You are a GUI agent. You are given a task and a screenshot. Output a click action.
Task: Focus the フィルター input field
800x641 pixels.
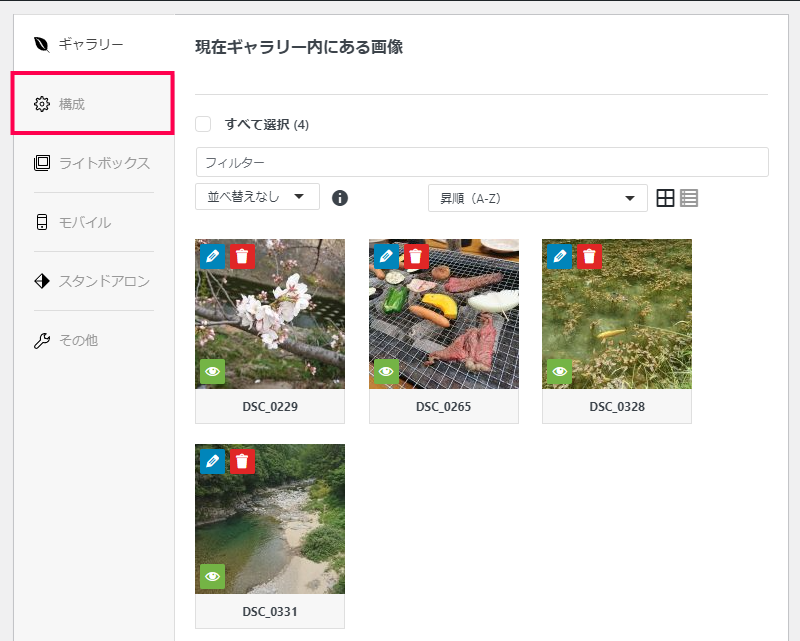482,162
